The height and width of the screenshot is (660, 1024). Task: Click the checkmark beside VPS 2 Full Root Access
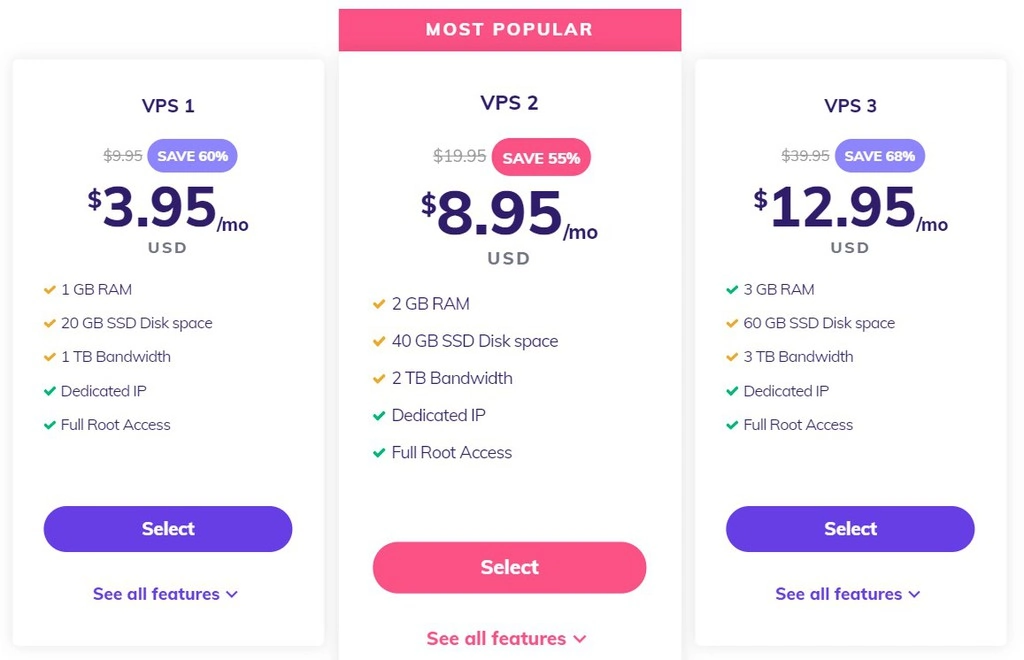(x=379, y=453)
